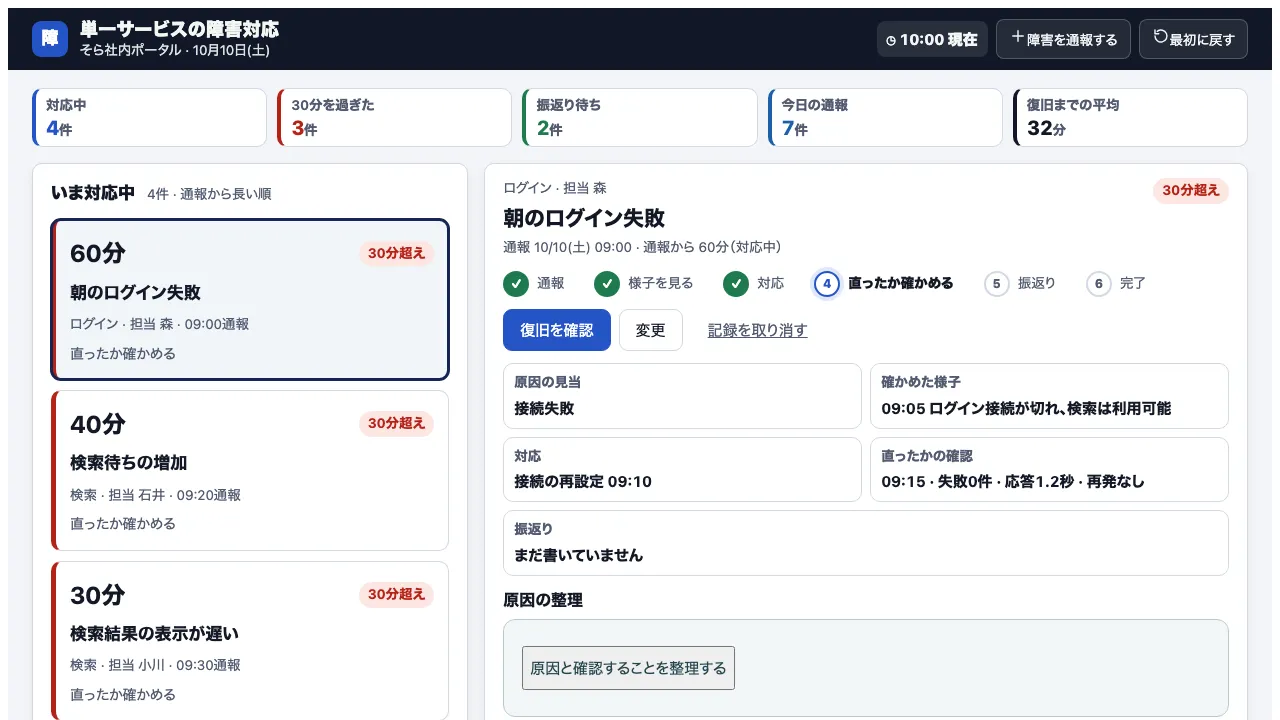
Task: Select the 検索待ちの増加 incident card
Action: (250, 470)
